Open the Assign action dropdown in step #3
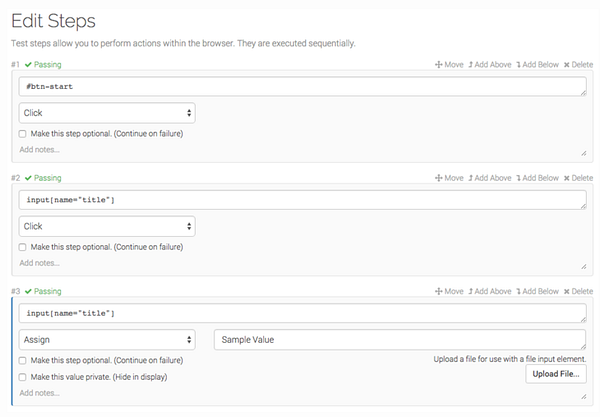The width and height of the screenshot is (600, 417). tap(107, 340)
